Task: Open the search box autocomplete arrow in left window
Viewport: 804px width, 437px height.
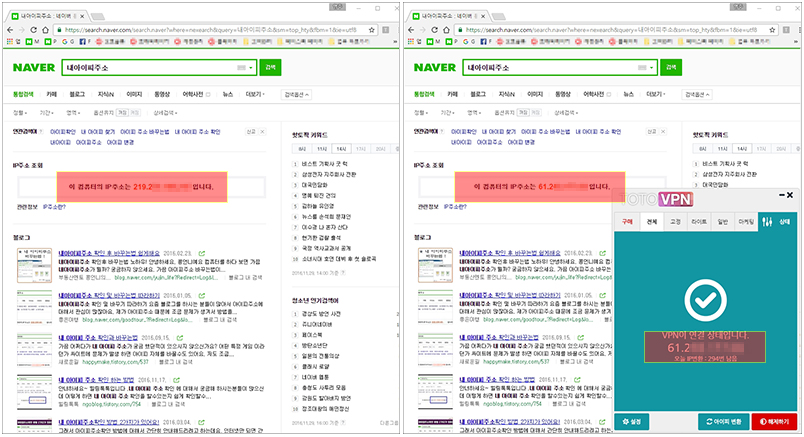Action: pos(250,68)
